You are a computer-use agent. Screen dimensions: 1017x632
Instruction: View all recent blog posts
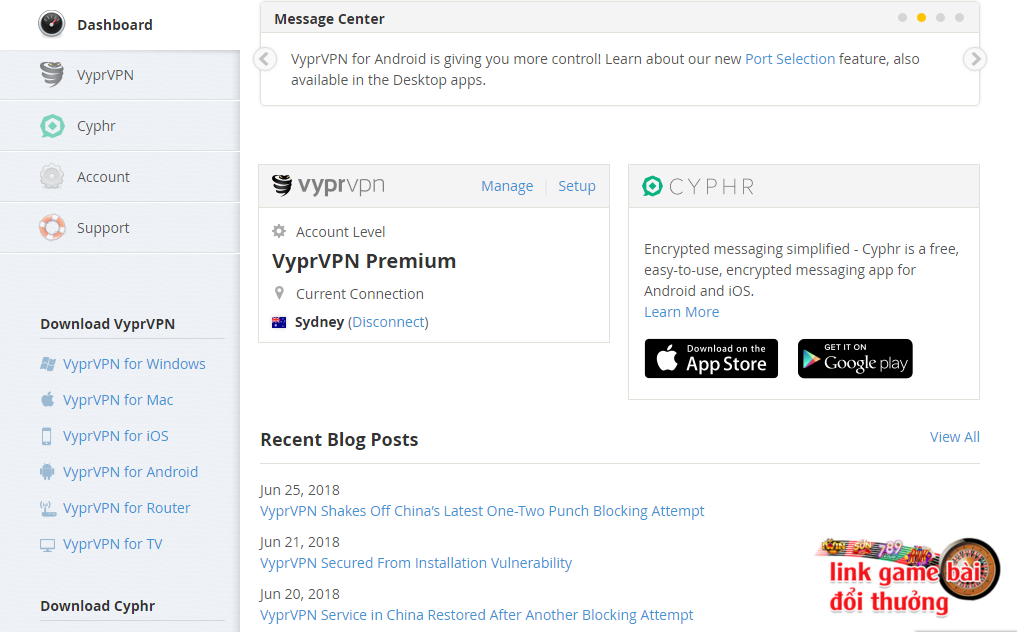click(954, 437)
